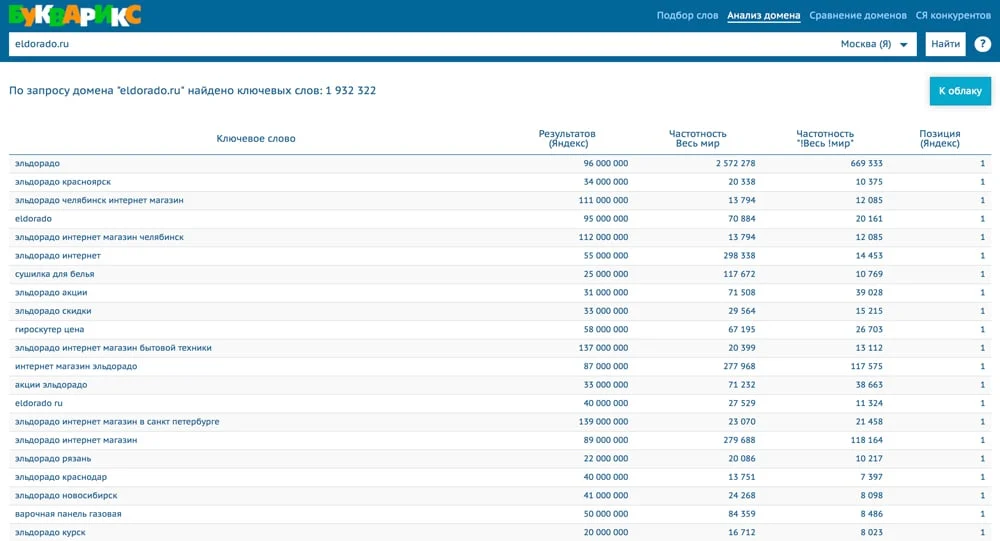Sort by Частотность Весь мир header
The height and width of the screenshot is (541, 1000).
(x=698, y=138)
